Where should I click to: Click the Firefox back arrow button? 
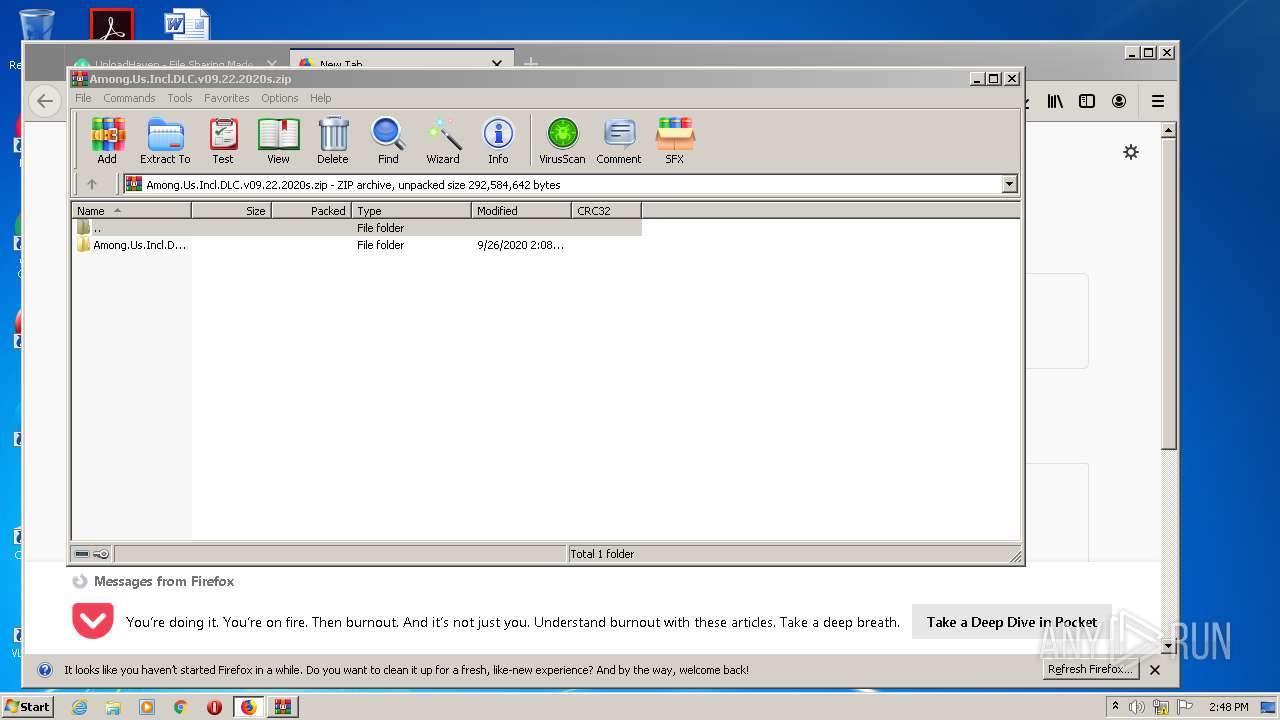pos(44,101)
